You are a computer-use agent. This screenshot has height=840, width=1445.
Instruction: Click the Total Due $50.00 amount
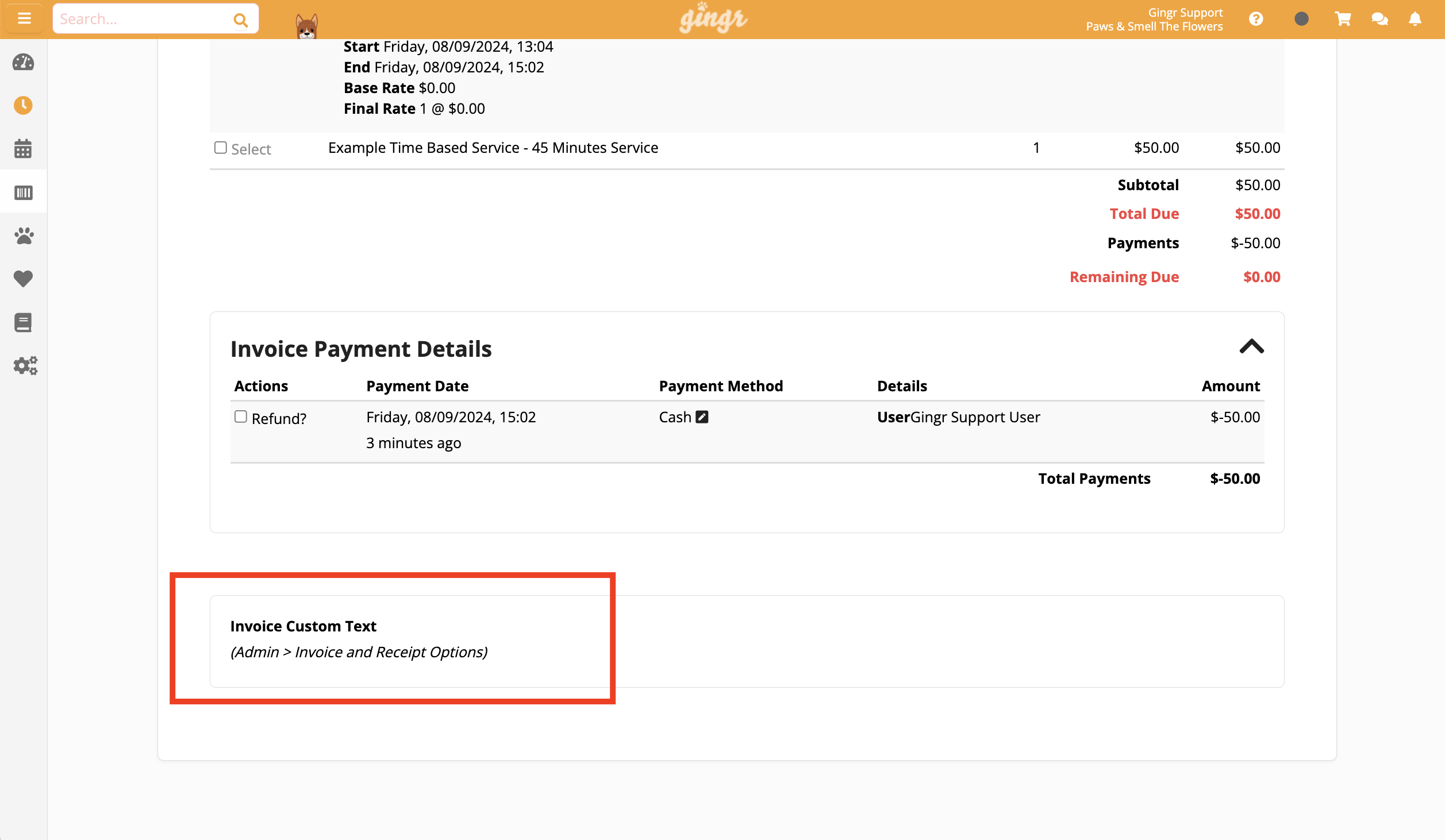click(1258, 214)
